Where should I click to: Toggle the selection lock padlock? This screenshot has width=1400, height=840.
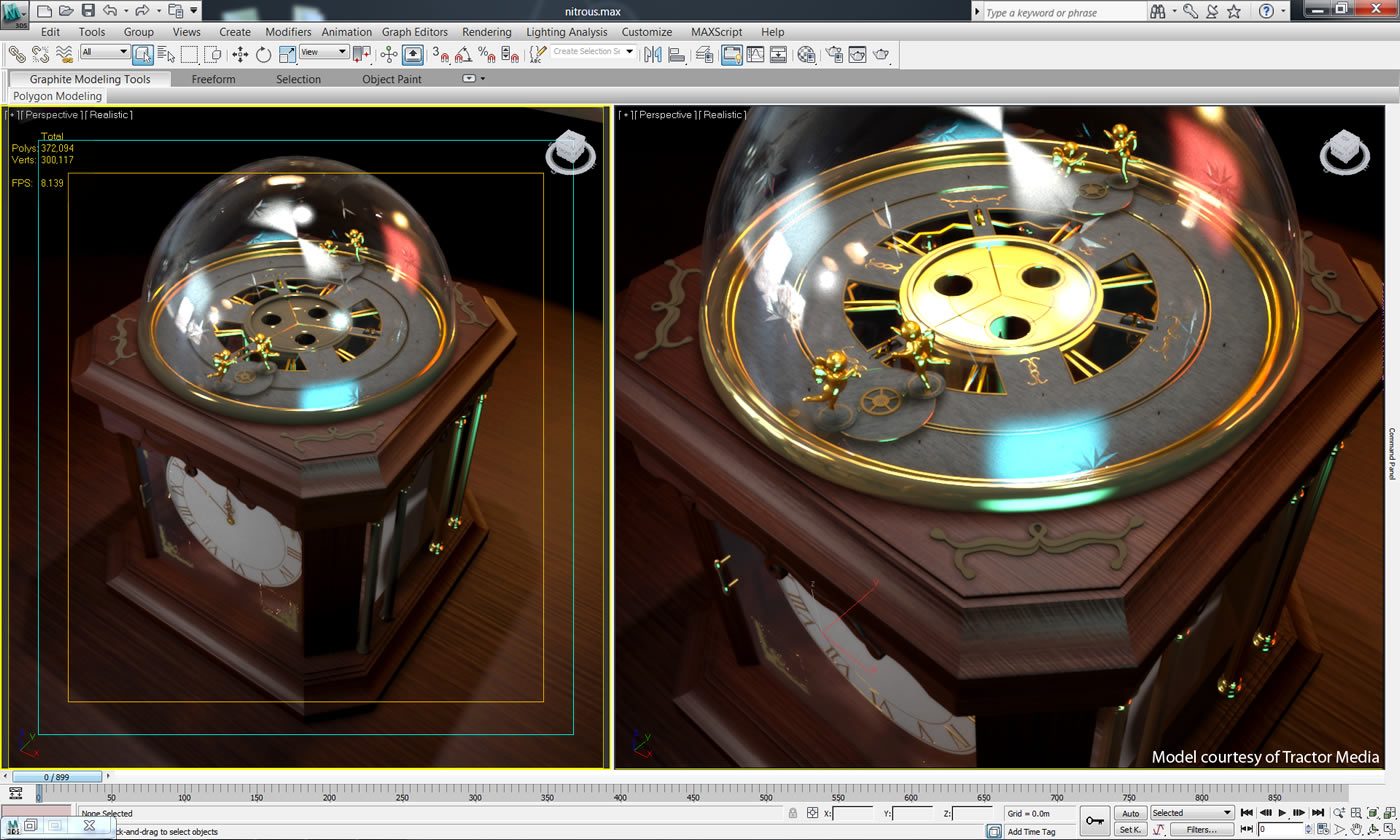coord(792,814)
